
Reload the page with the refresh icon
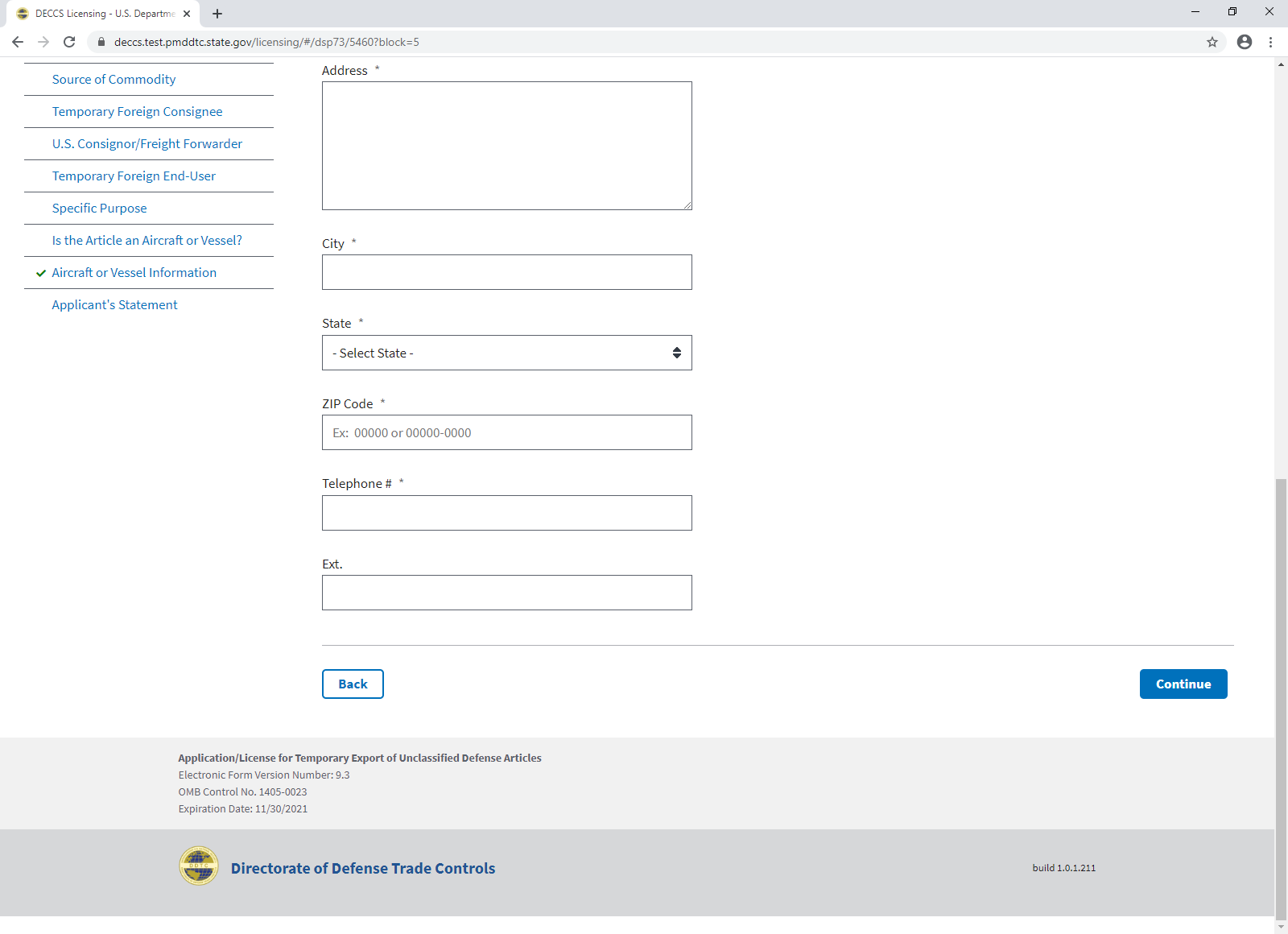click(x=69, y=42)
